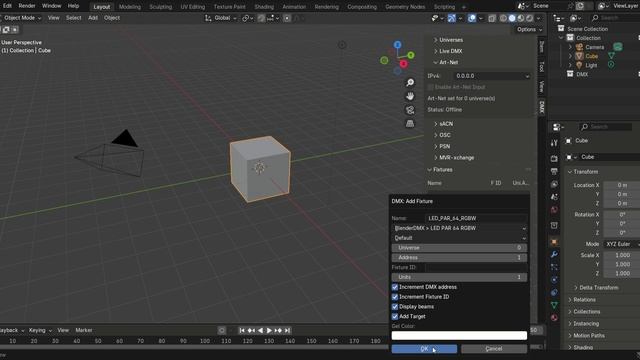Open the Default mode dropdown
This screenshot has height=360, width=640.
click(x=459, y=238)
